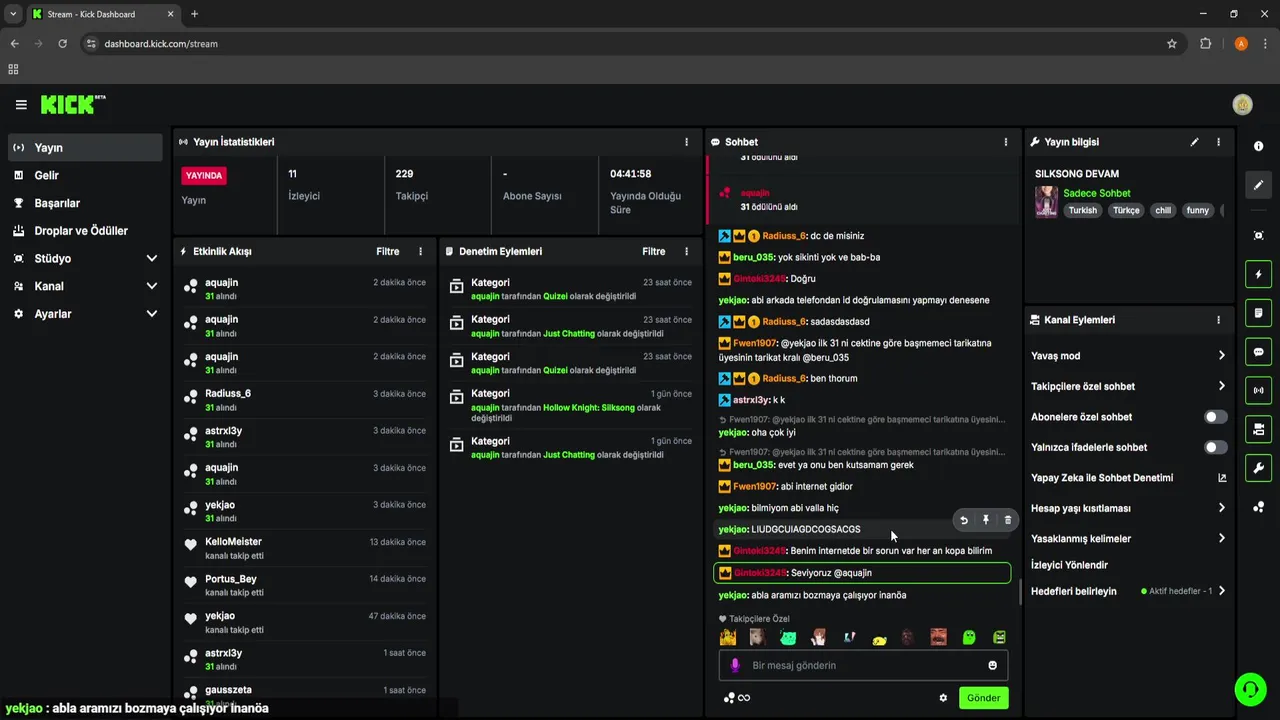Toggle the document note widget icon in the sidebar
This screenshot has width=1280, height=720.
[1258, 313]
